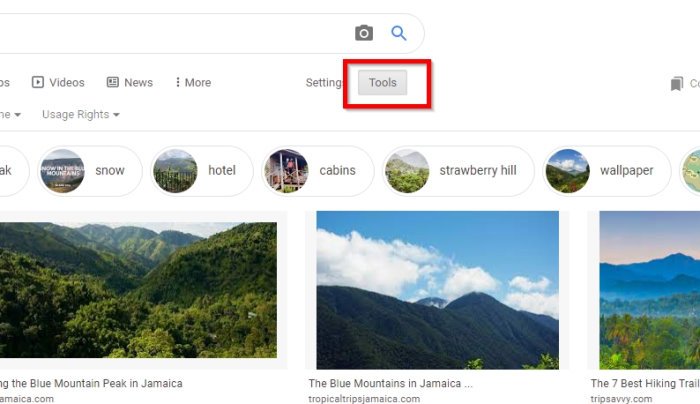Open The 7 Best Hiking Trails result
The width and height of the screenshot is (700, 404).
[x=645, y=383]
